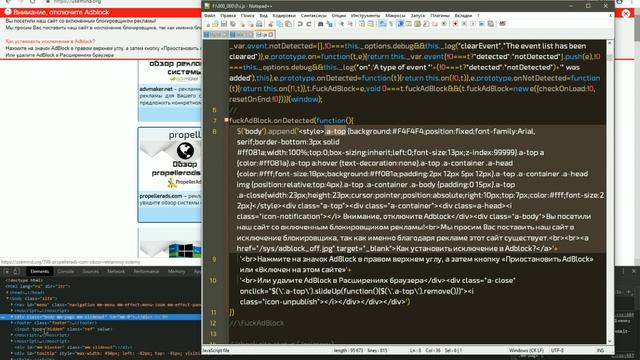The width and height of the screenshot is (640, 360).
Task: Toggle DevTools device toolbar icon
Action: point(17,271)
